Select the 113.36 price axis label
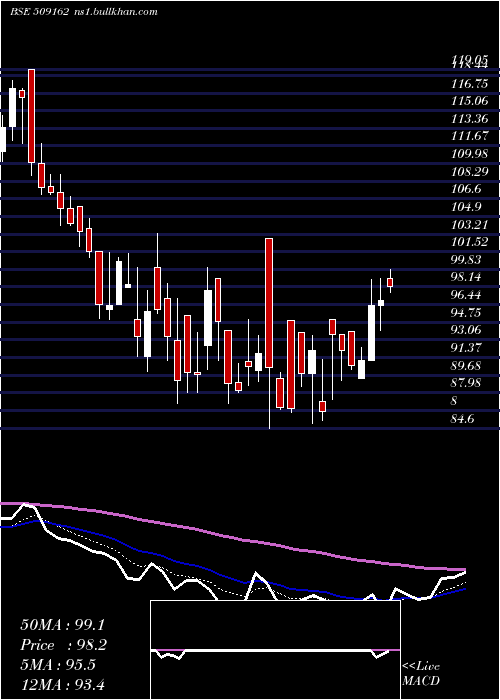The height and width of the screenshot is (700, 500). 469,119
